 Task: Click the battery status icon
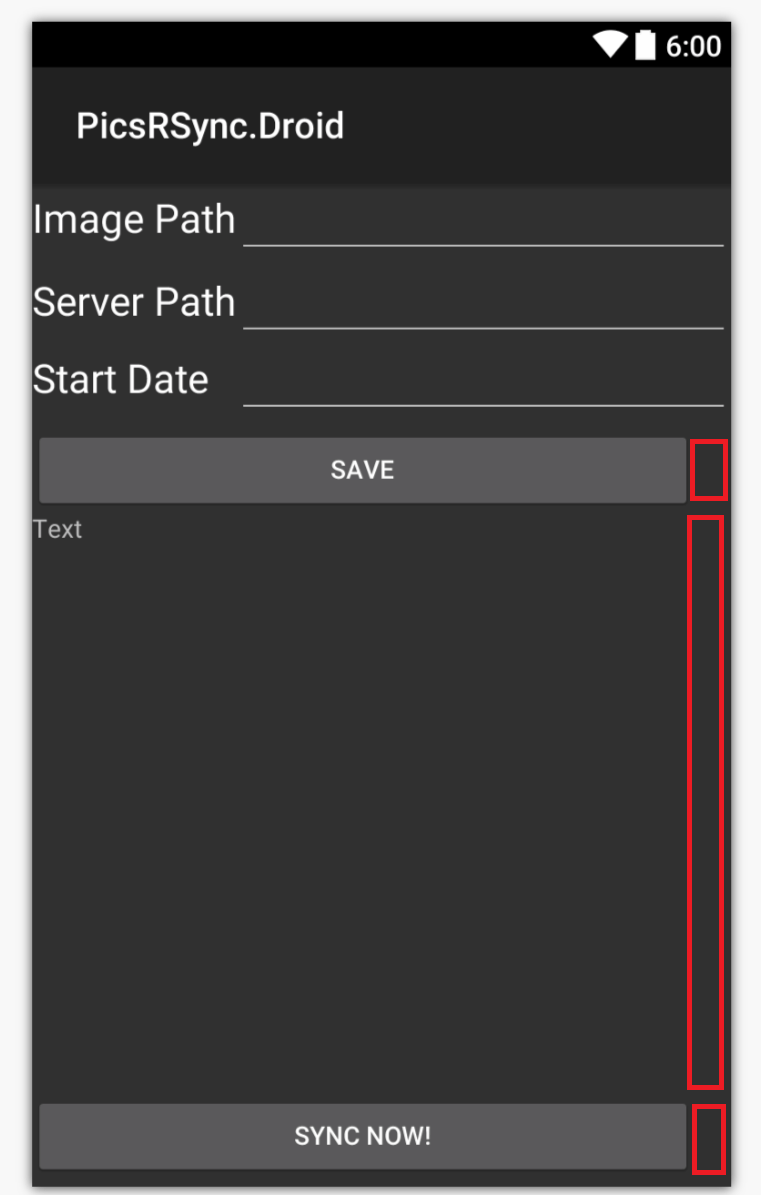click(x=646, y=45)
